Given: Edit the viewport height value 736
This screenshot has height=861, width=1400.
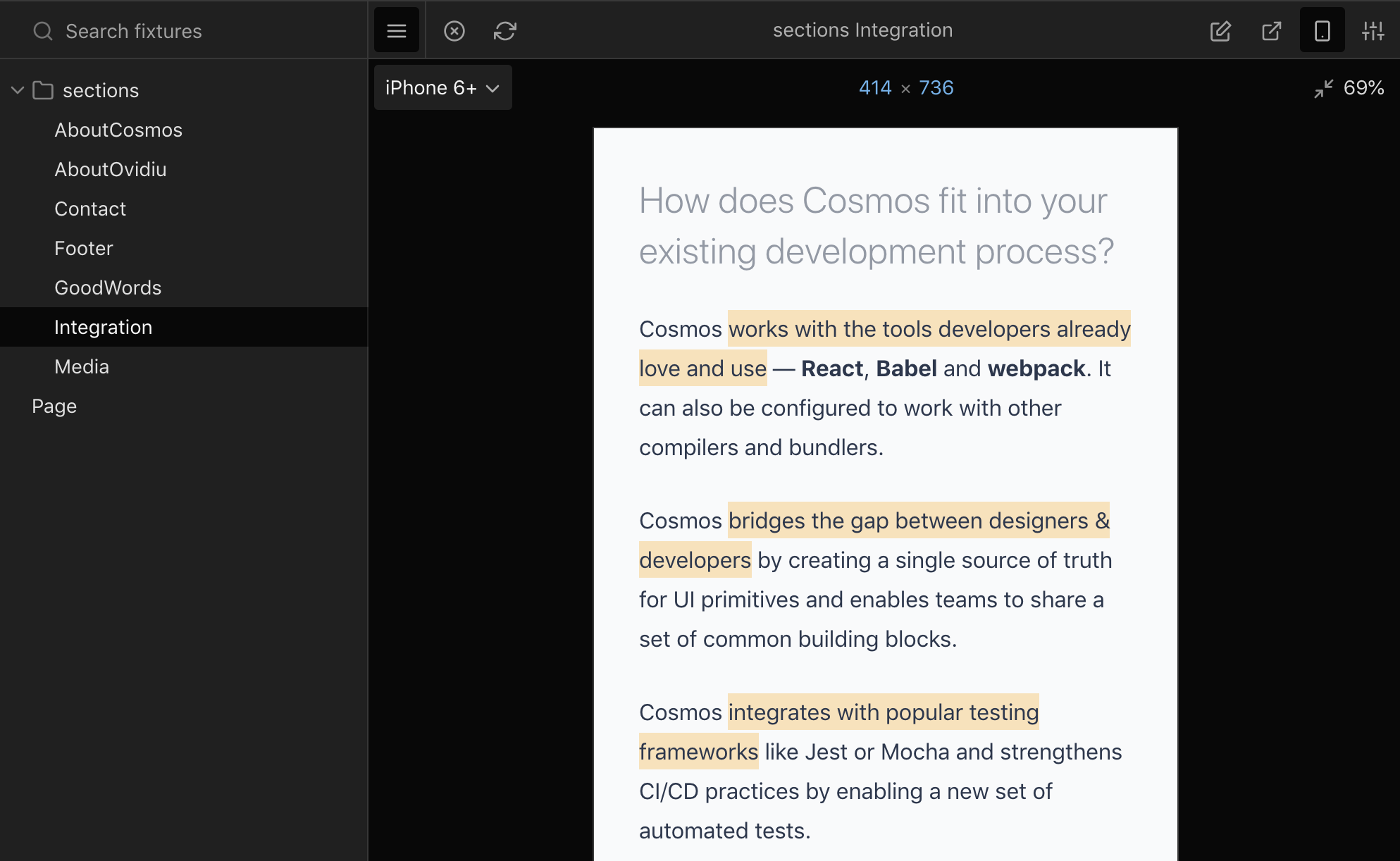Looking at the screenshot, I should [936, 88].
